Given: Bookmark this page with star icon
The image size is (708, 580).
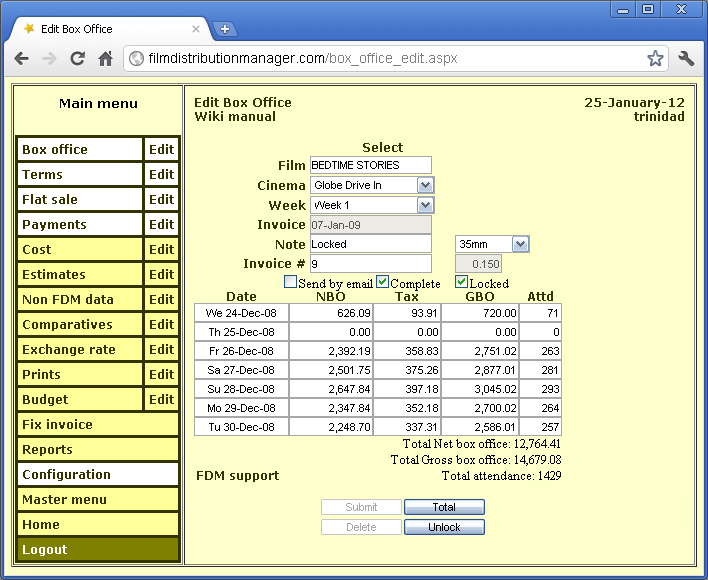Looking at the screenshot, I should coord(655,59).
